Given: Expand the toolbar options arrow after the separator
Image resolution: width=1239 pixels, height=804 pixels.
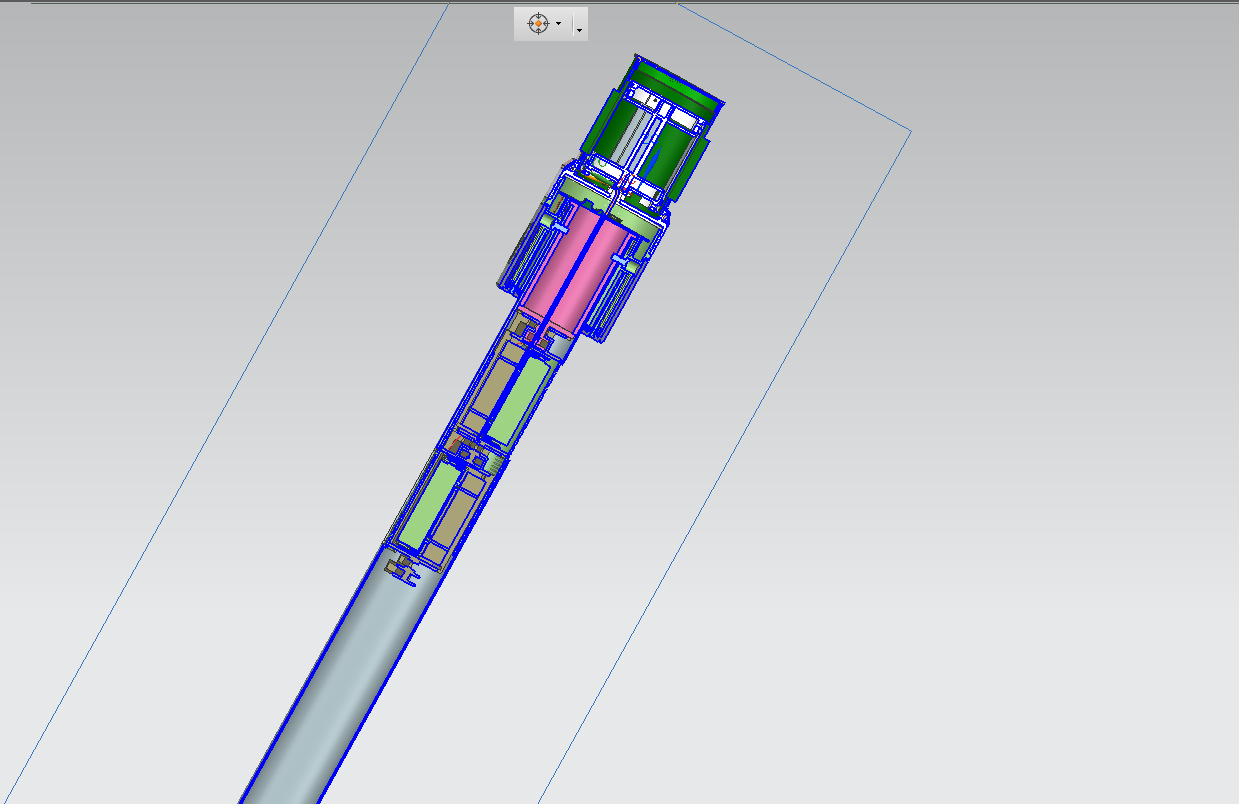Looking at the screenshot, I should (579, 30).
